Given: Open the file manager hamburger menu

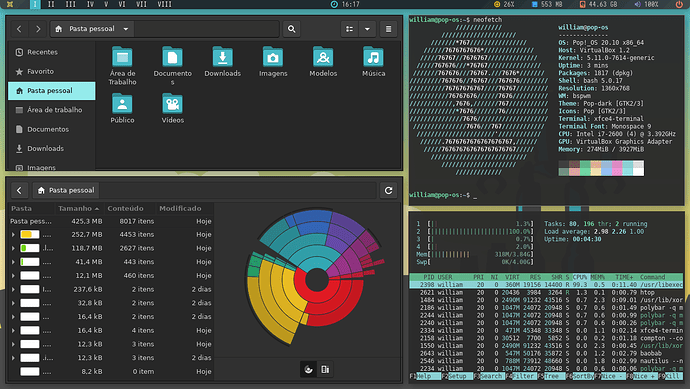Looking at the screenshot, I should coord(389,29).
